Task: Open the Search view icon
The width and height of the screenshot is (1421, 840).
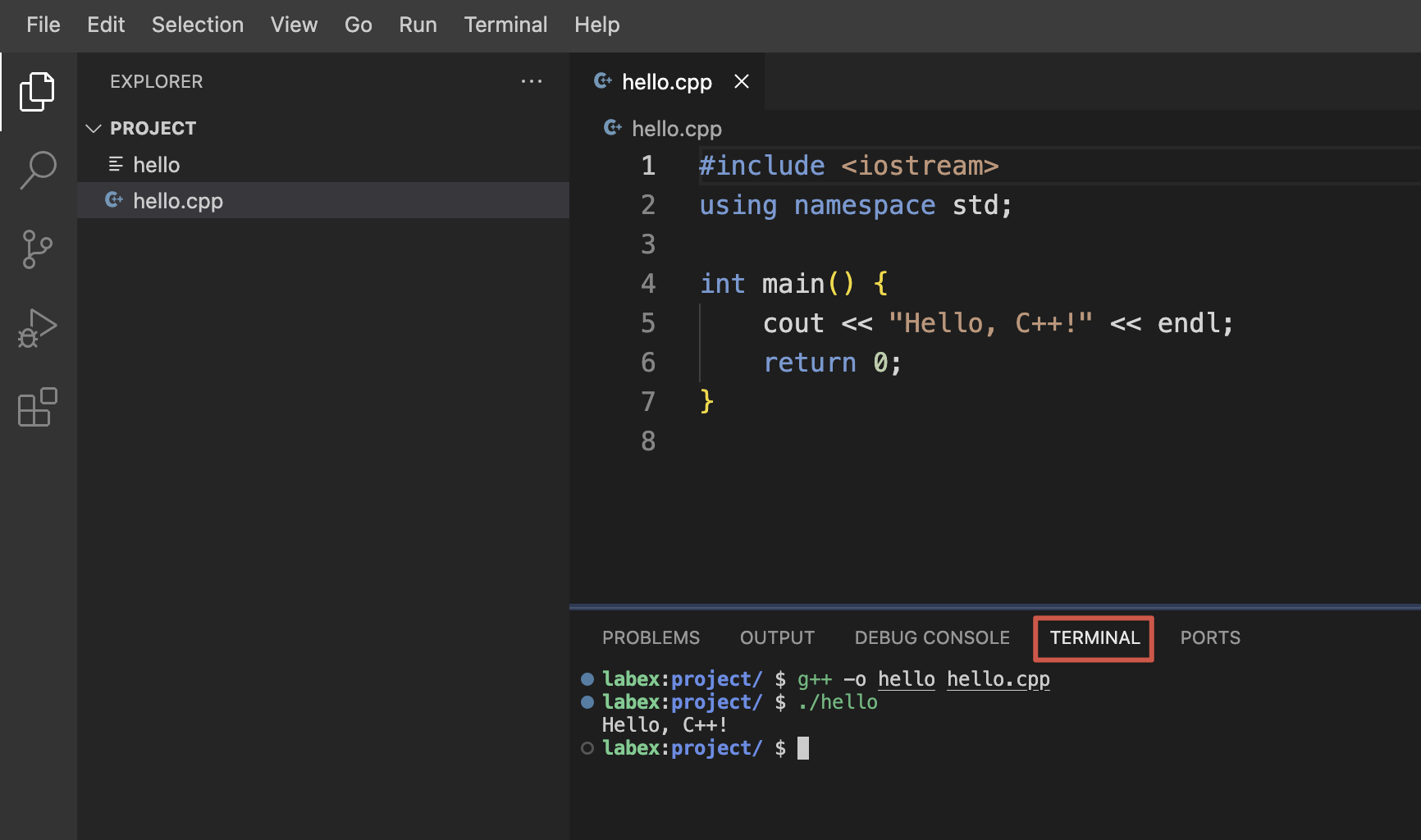Action: [37, 170]
